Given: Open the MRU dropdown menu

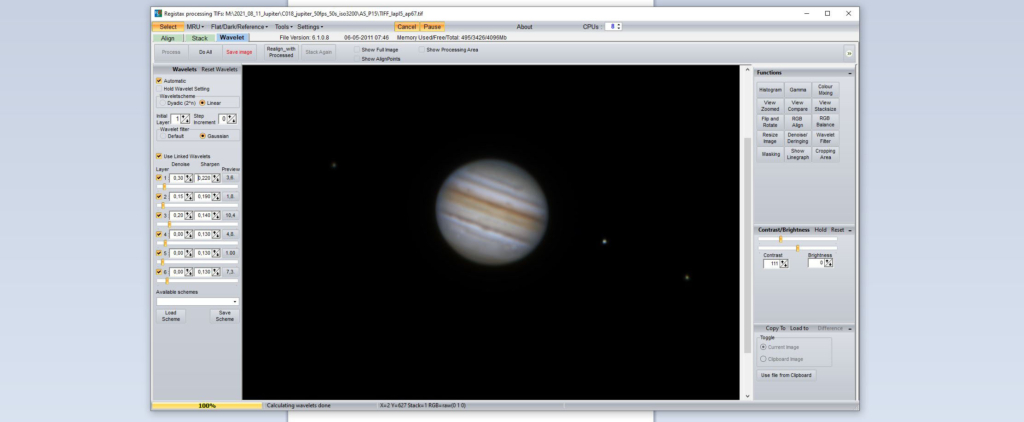Looking at the screenshot, I should click(x=195, y=27).
